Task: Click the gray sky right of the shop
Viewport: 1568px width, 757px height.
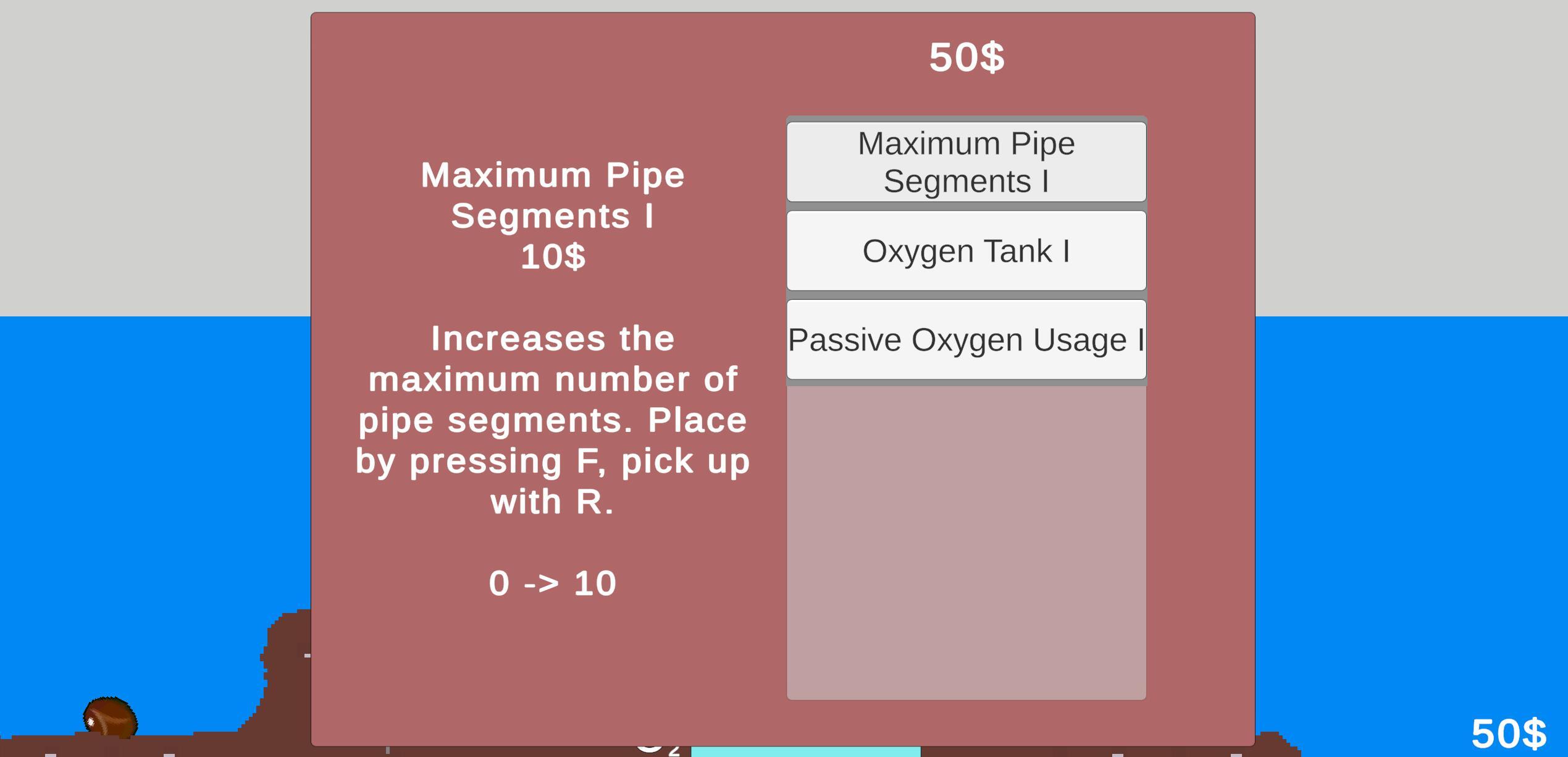Action: 1408,154
